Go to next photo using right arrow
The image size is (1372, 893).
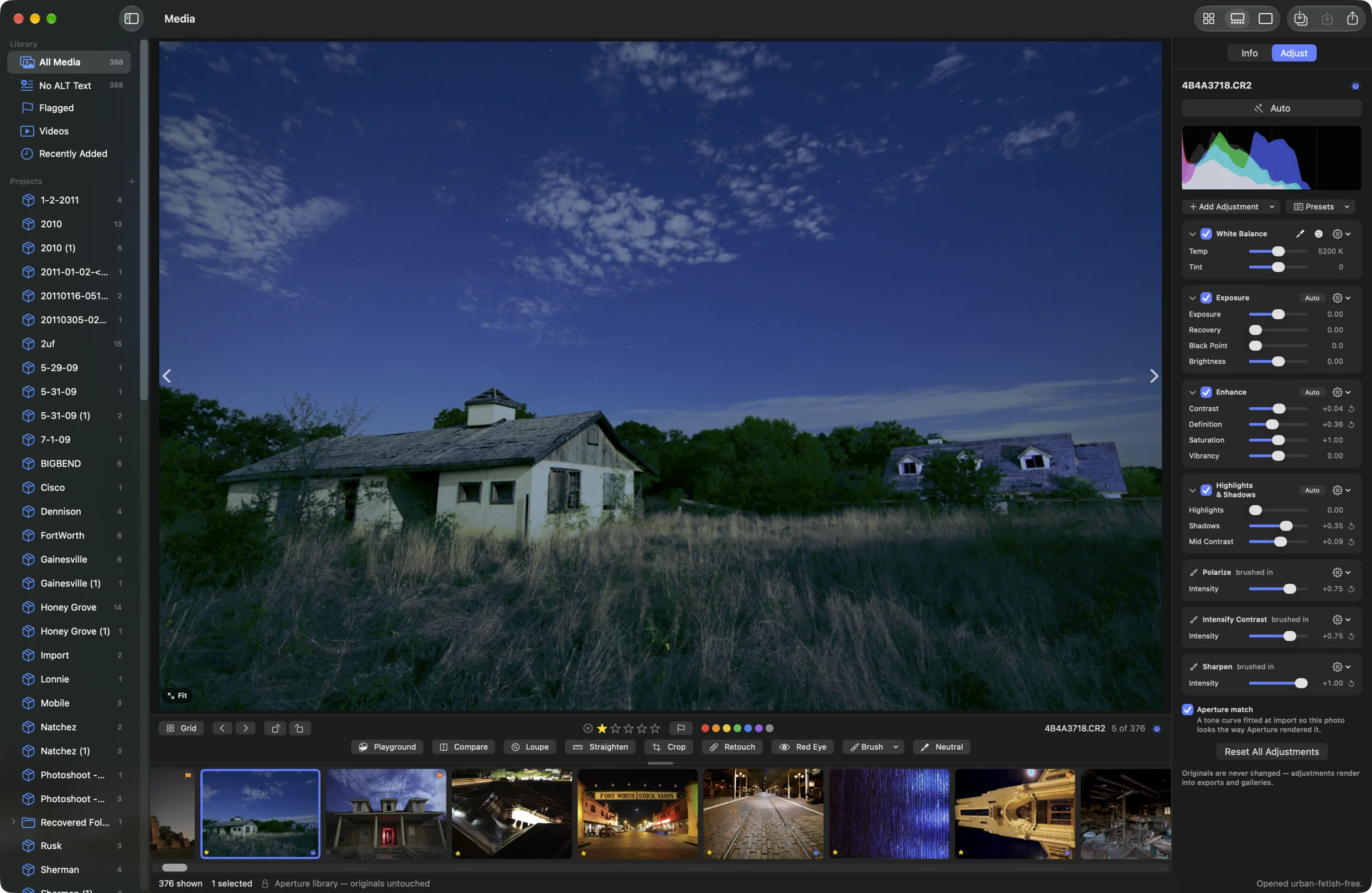[1153, 376]
